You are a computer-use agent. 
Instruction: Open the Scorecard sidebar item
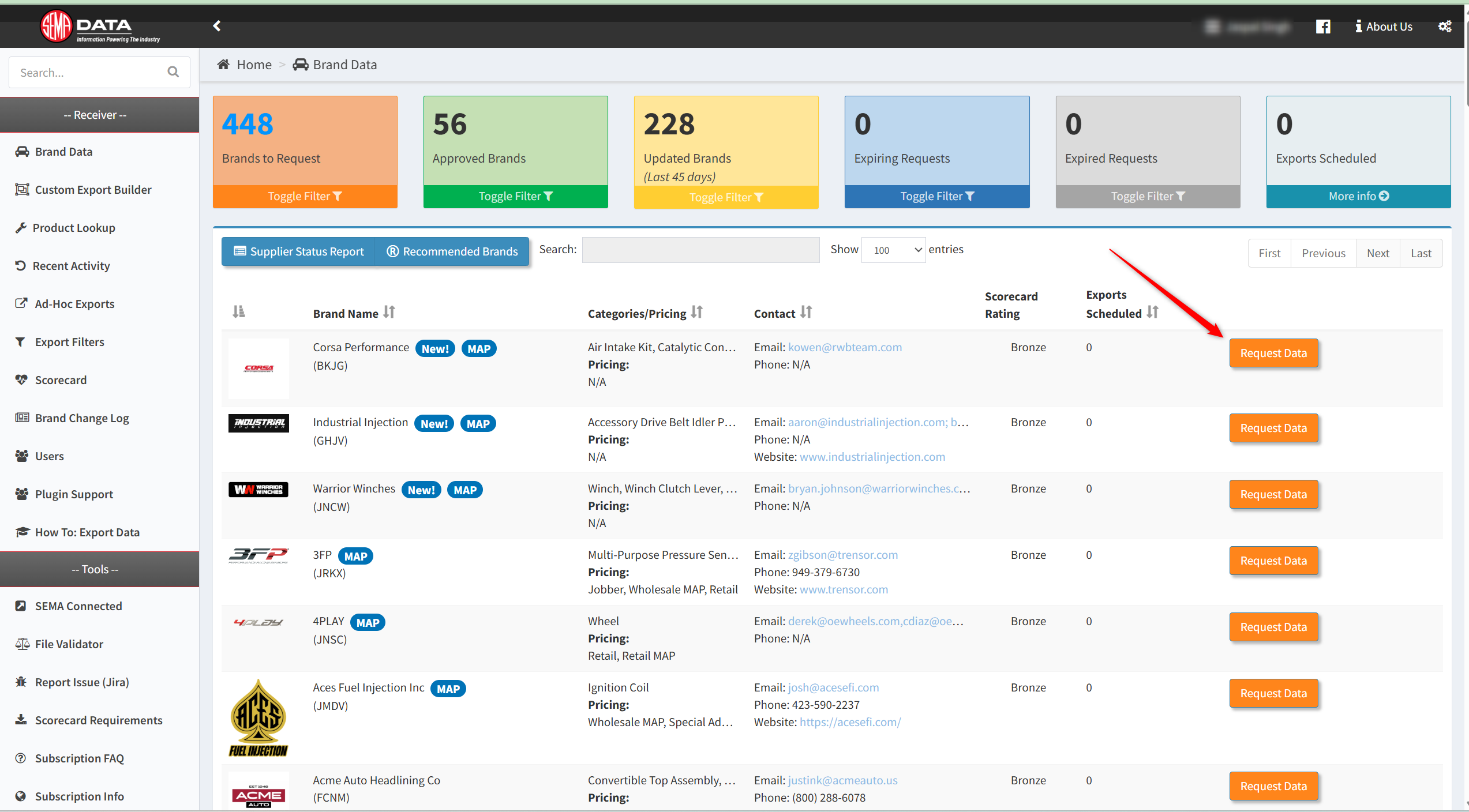[x=61, y=380]
